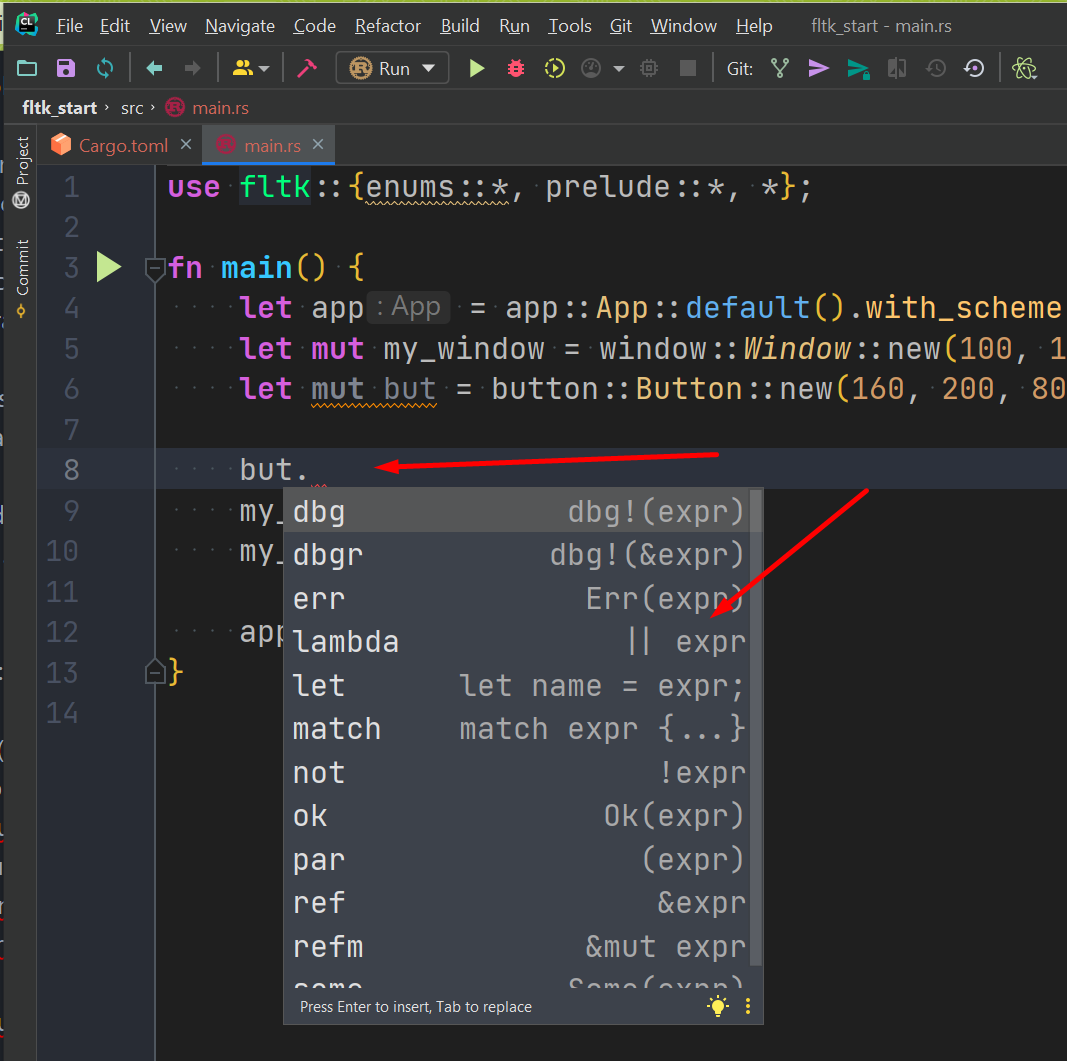The height and width of the screenshot is (1061, 1067).
Task: Navigate back using the left arrow icon
Action: point(152,68)
